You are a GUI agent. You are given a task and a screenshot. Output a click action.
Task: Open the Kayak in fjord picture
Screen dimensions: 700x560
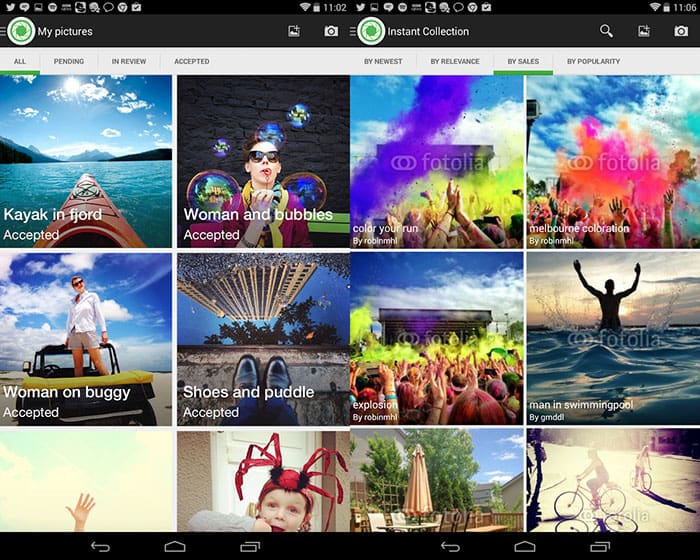[86, 161]
